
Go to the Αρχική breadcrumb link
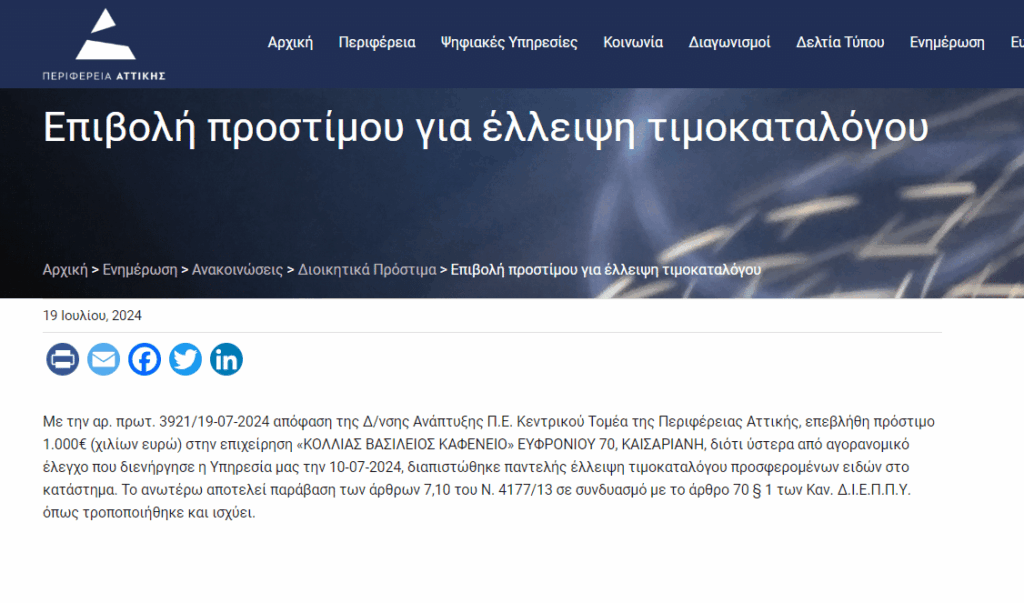click(65, 270)
